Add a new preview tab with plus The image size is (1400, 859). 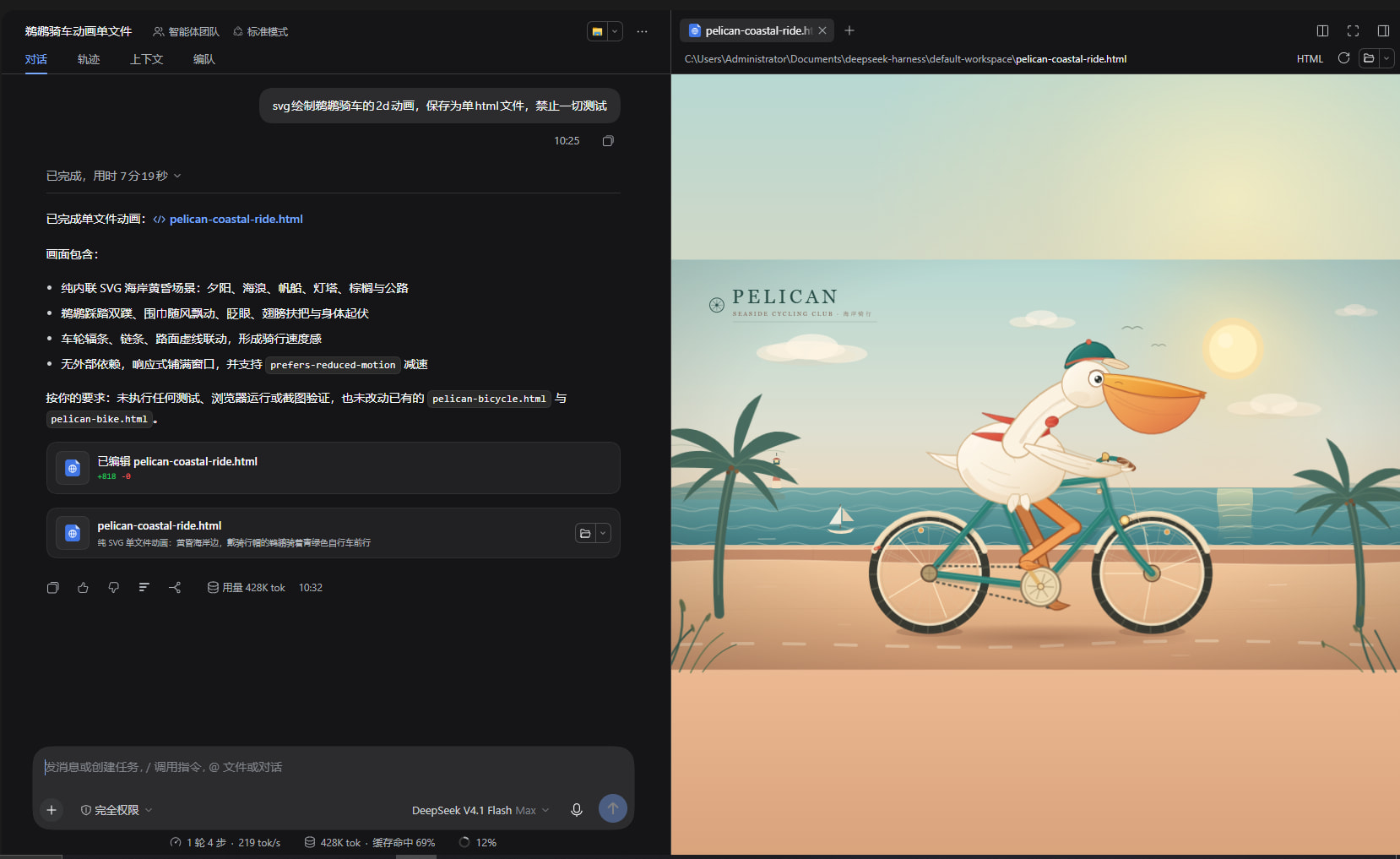849,30
